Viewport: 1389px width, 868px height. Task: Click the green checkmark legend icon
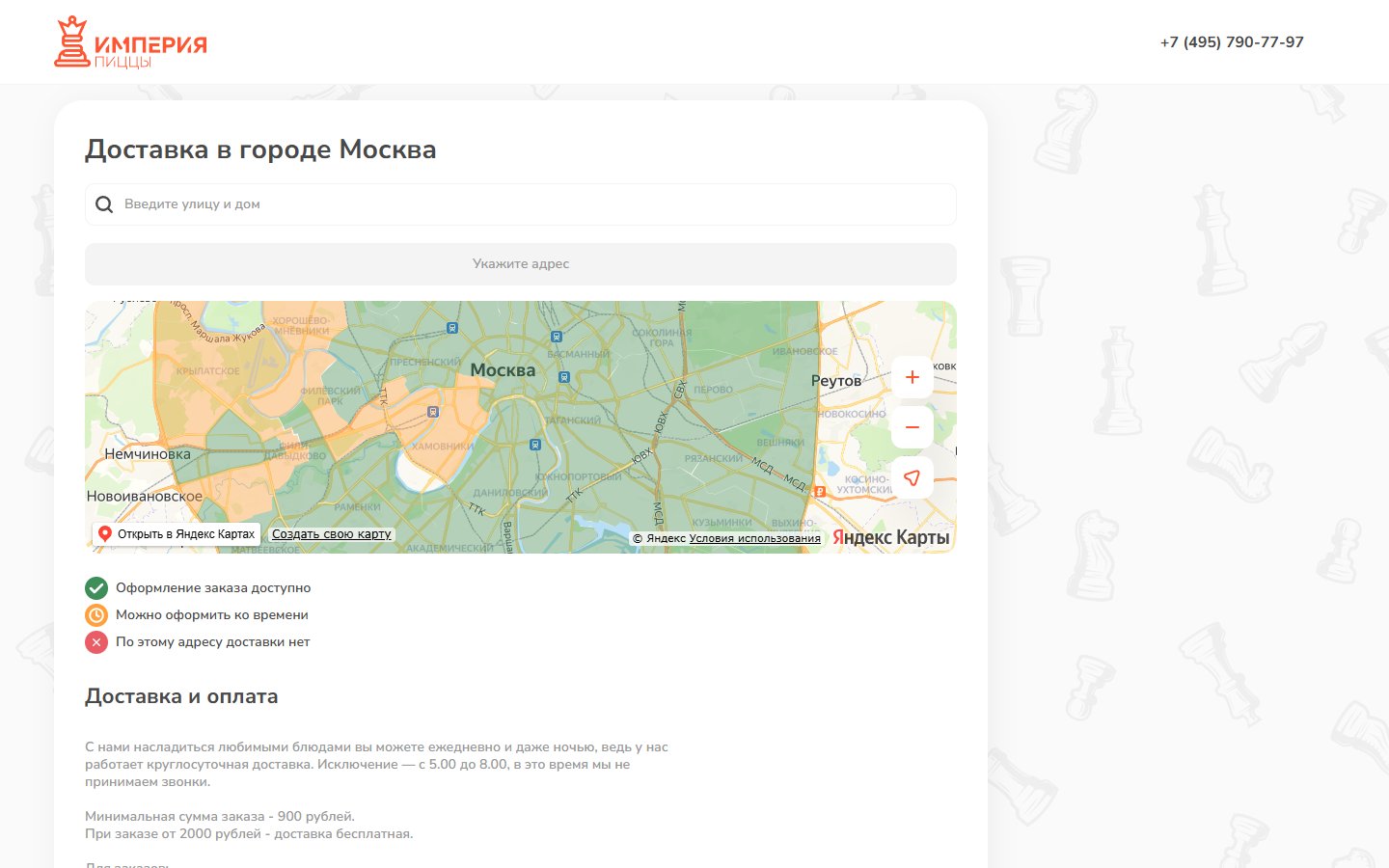tap(96, 588)
